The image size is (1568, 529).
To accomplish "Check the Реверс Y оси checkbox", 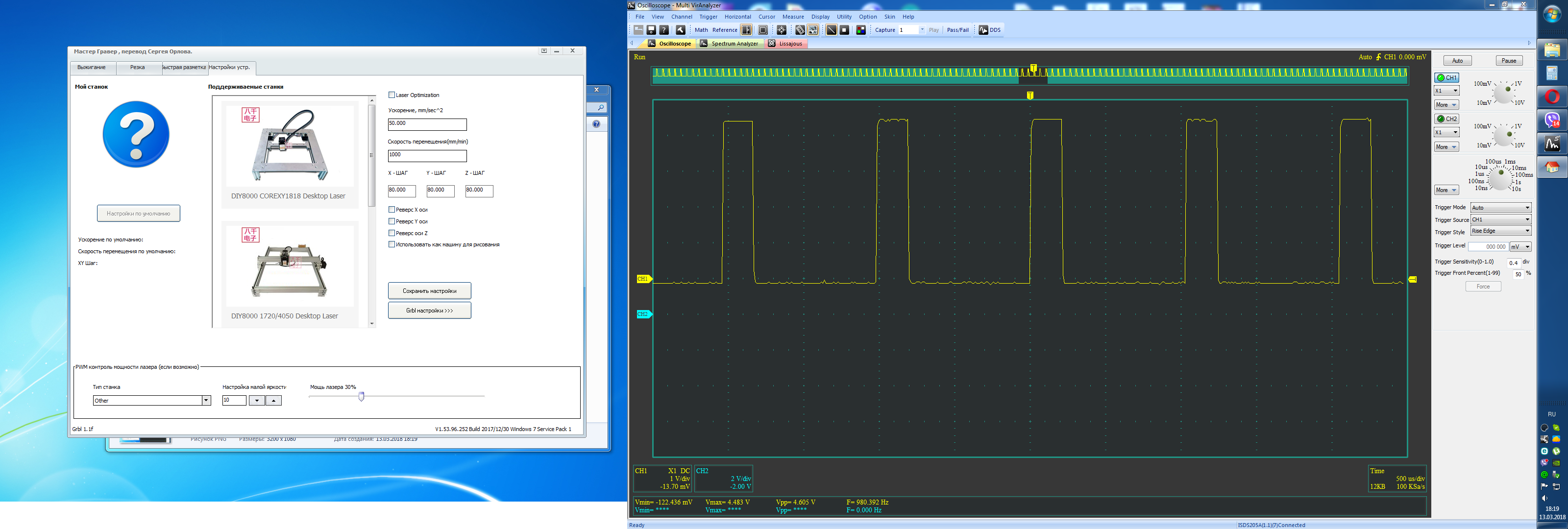I will (392, 221).
